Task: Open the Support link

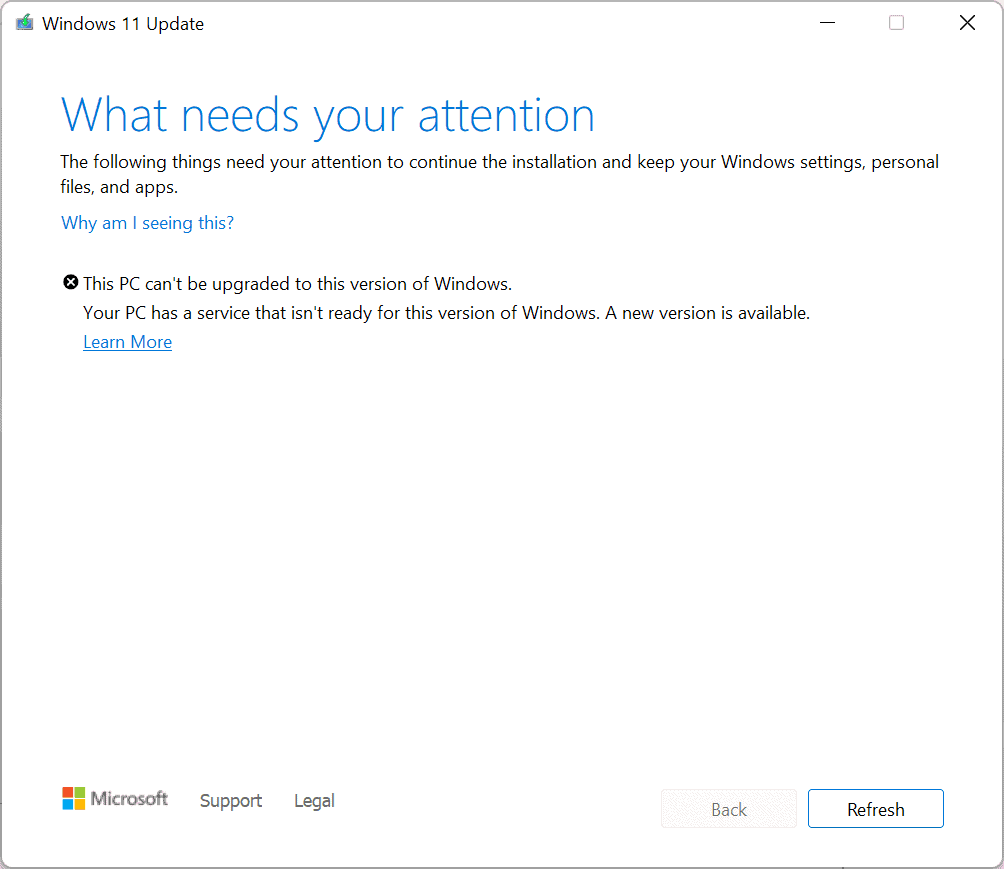Action: click(x=231, y=800)
